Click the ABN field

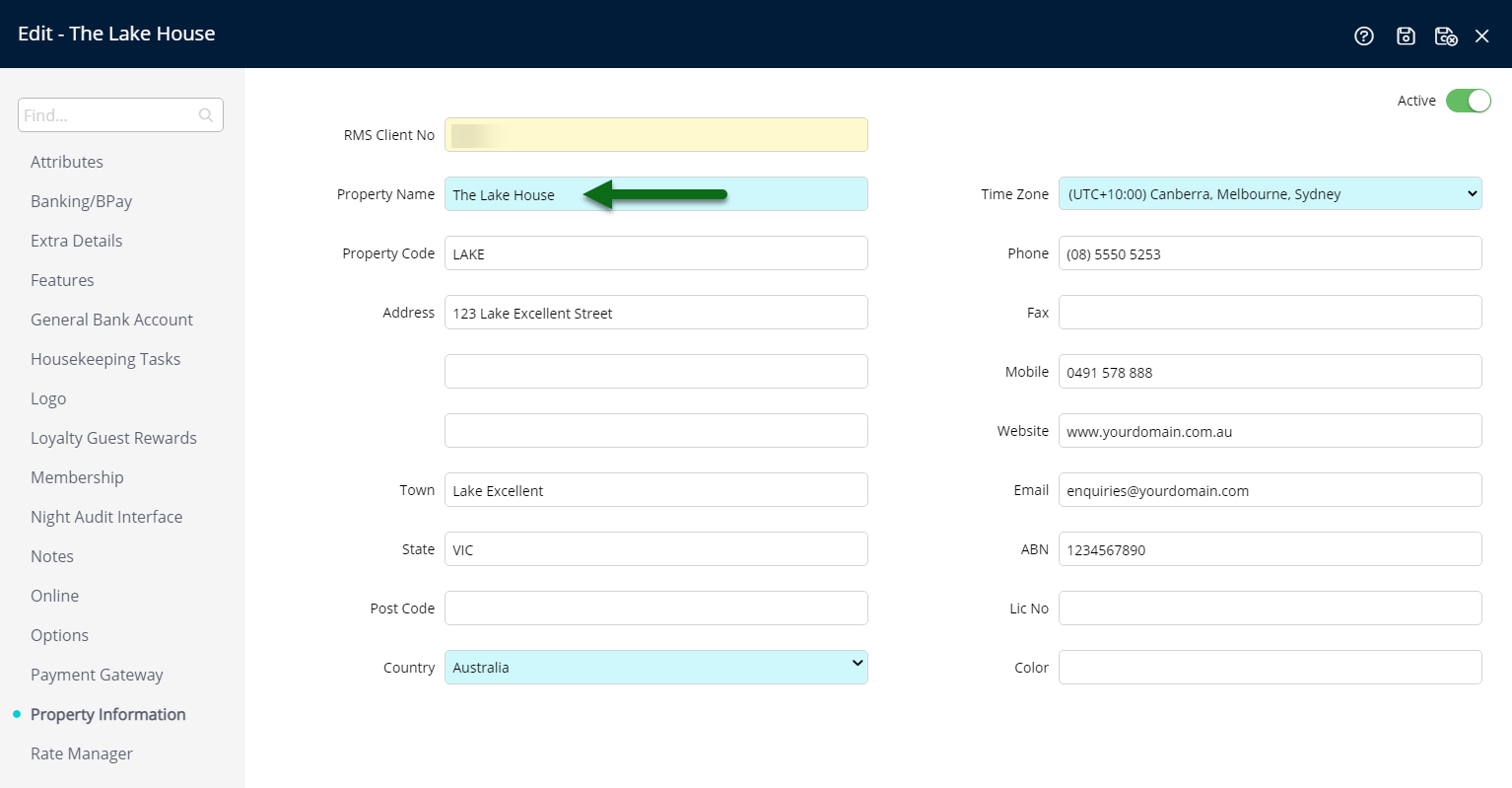(1271, 548)
